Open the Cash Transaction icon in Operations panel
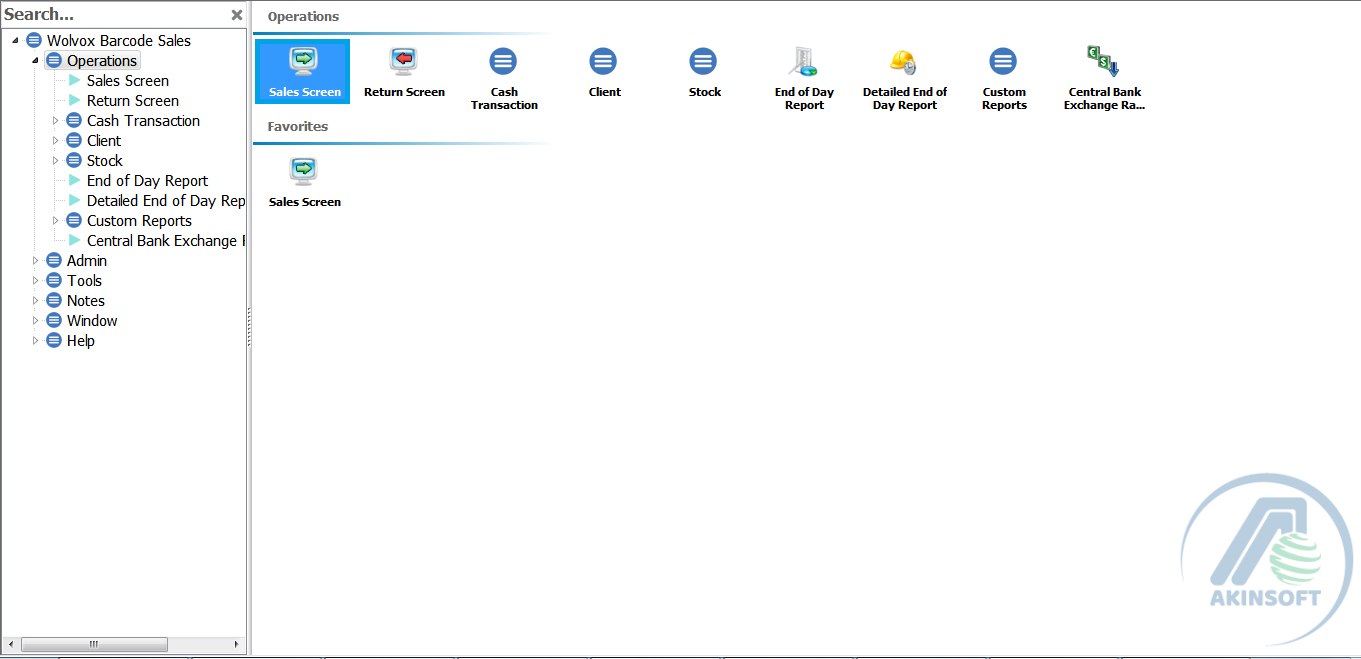Viewport: 1361px width, 659px height. pyautogui.click(x=504, y=78)
